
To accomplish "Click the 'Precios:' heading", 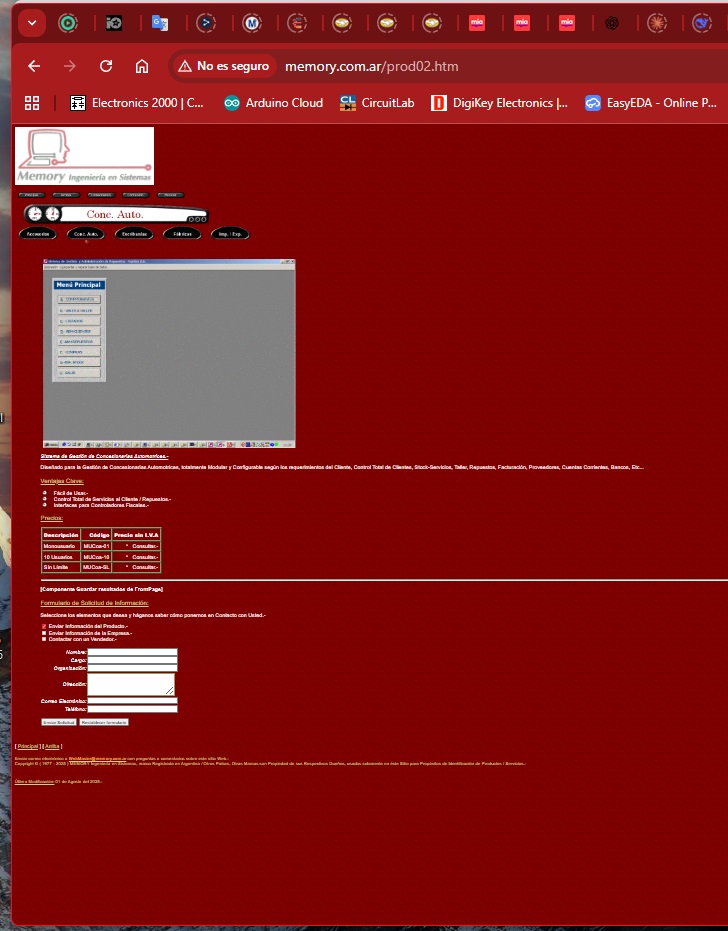I will pyautogui.click(x=52, y=518).
